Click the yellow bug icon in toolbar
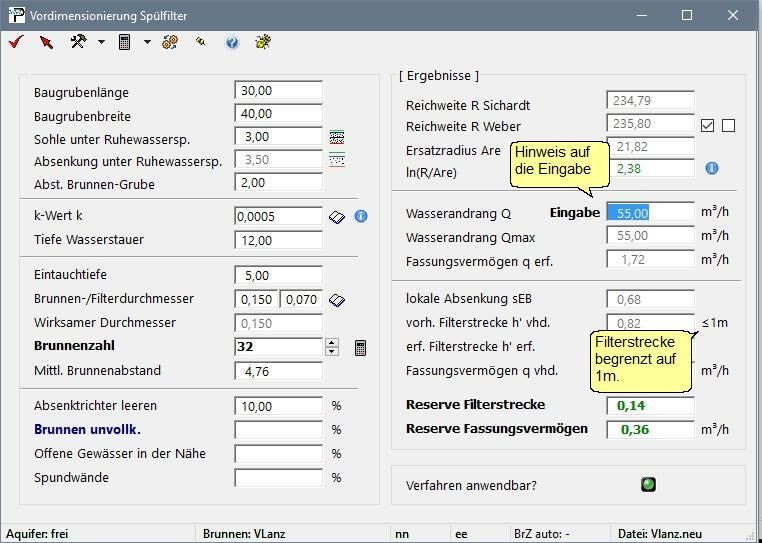This screenshot has height=543, width=762. [263, 42]
